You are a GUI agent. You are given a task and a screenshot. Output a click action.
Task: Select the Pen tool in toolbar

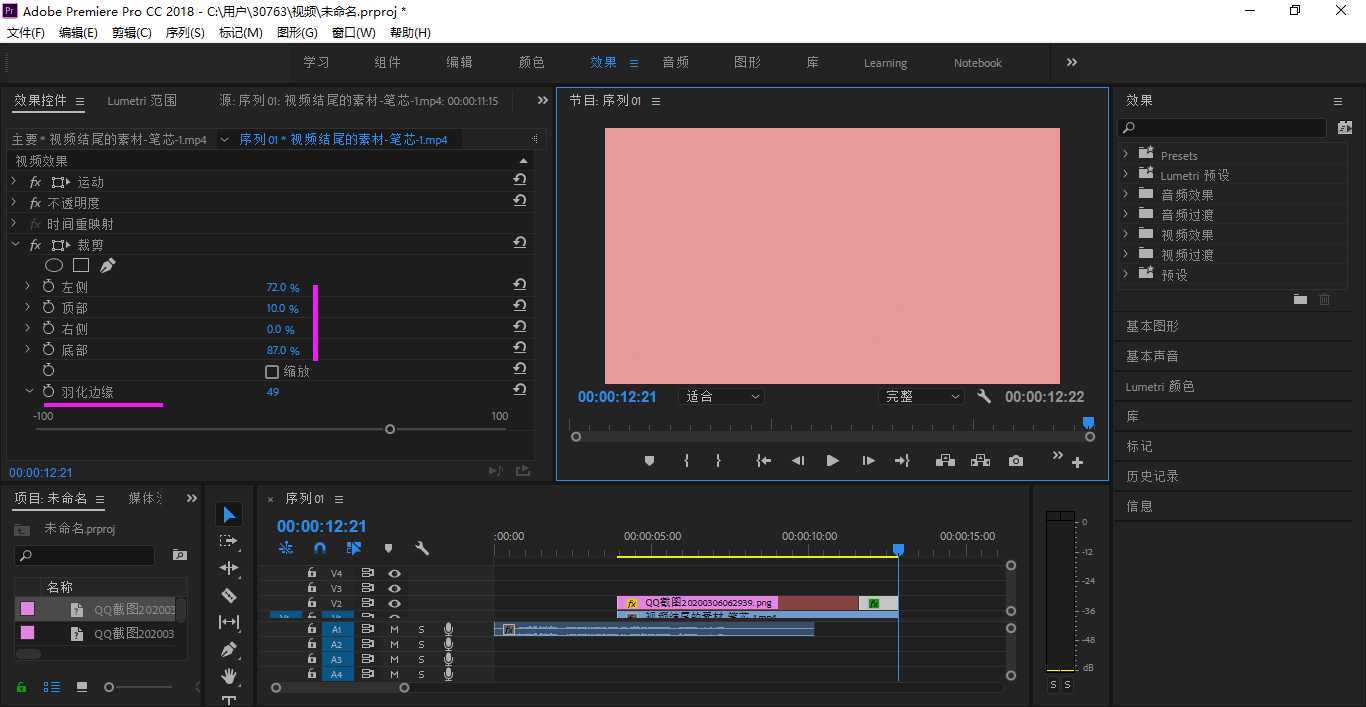(229, 649)
